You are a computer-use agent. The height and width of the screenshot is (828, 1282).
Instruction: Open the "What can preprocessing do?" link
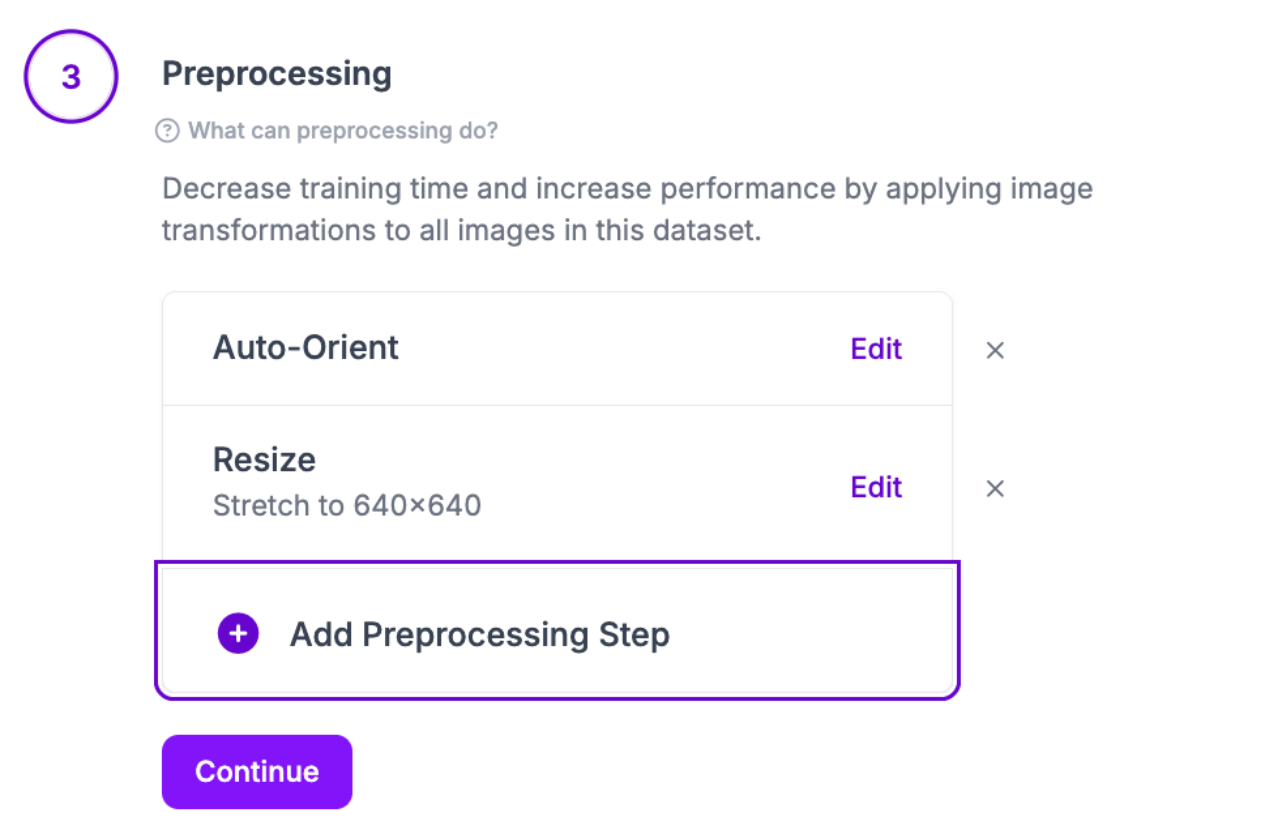pos(342,131)
